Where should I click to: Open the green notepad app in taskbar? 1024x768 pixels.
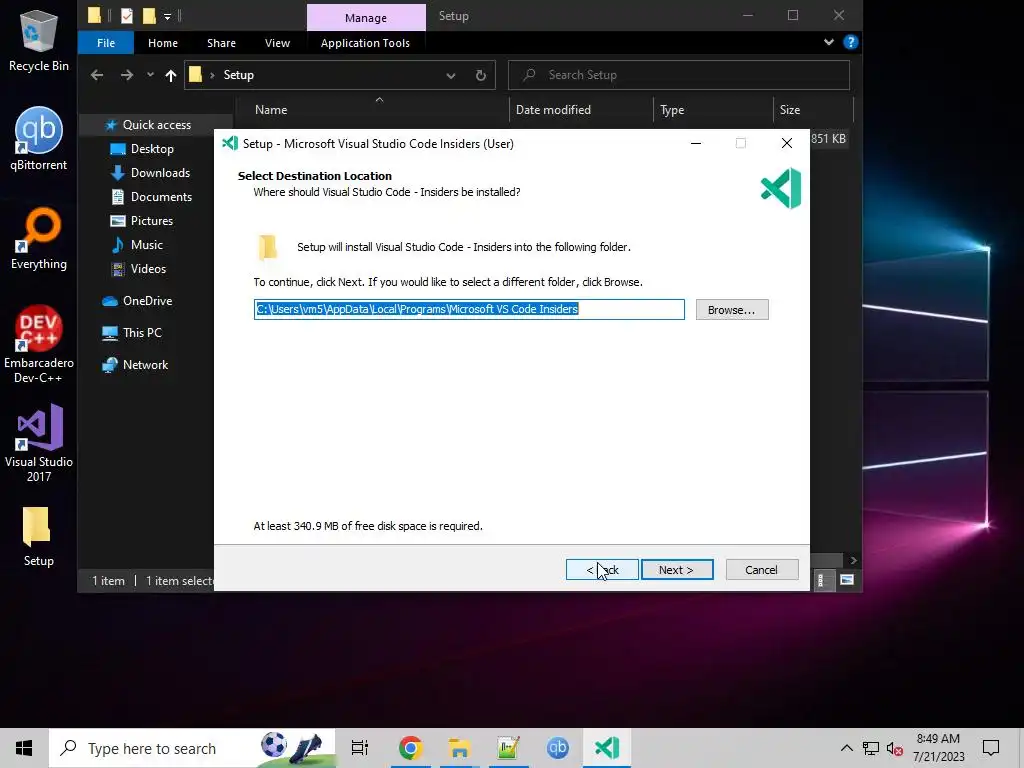pos(508,748)
